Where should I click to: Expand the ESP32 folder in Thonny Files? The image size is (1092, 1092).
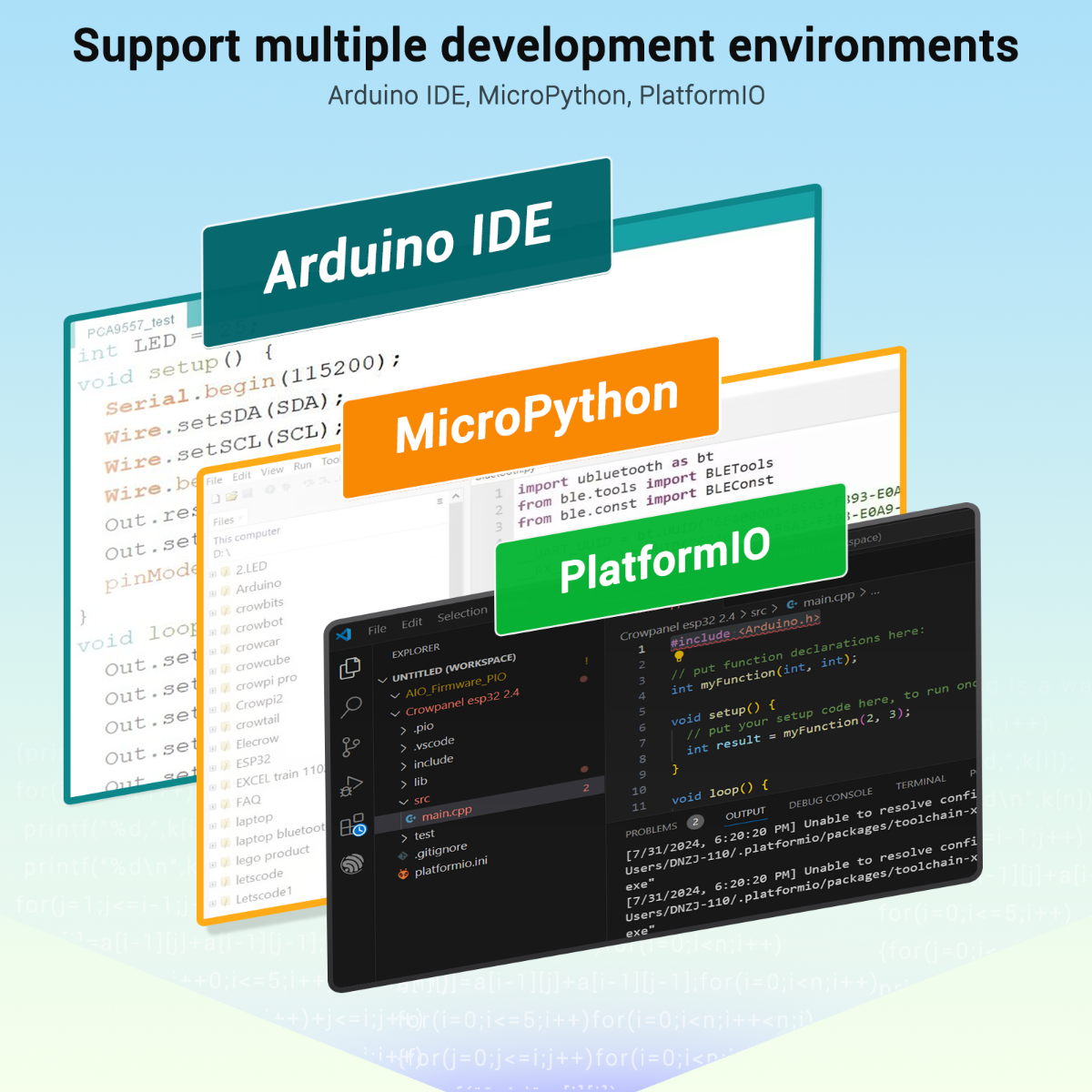tap(214, 766)
